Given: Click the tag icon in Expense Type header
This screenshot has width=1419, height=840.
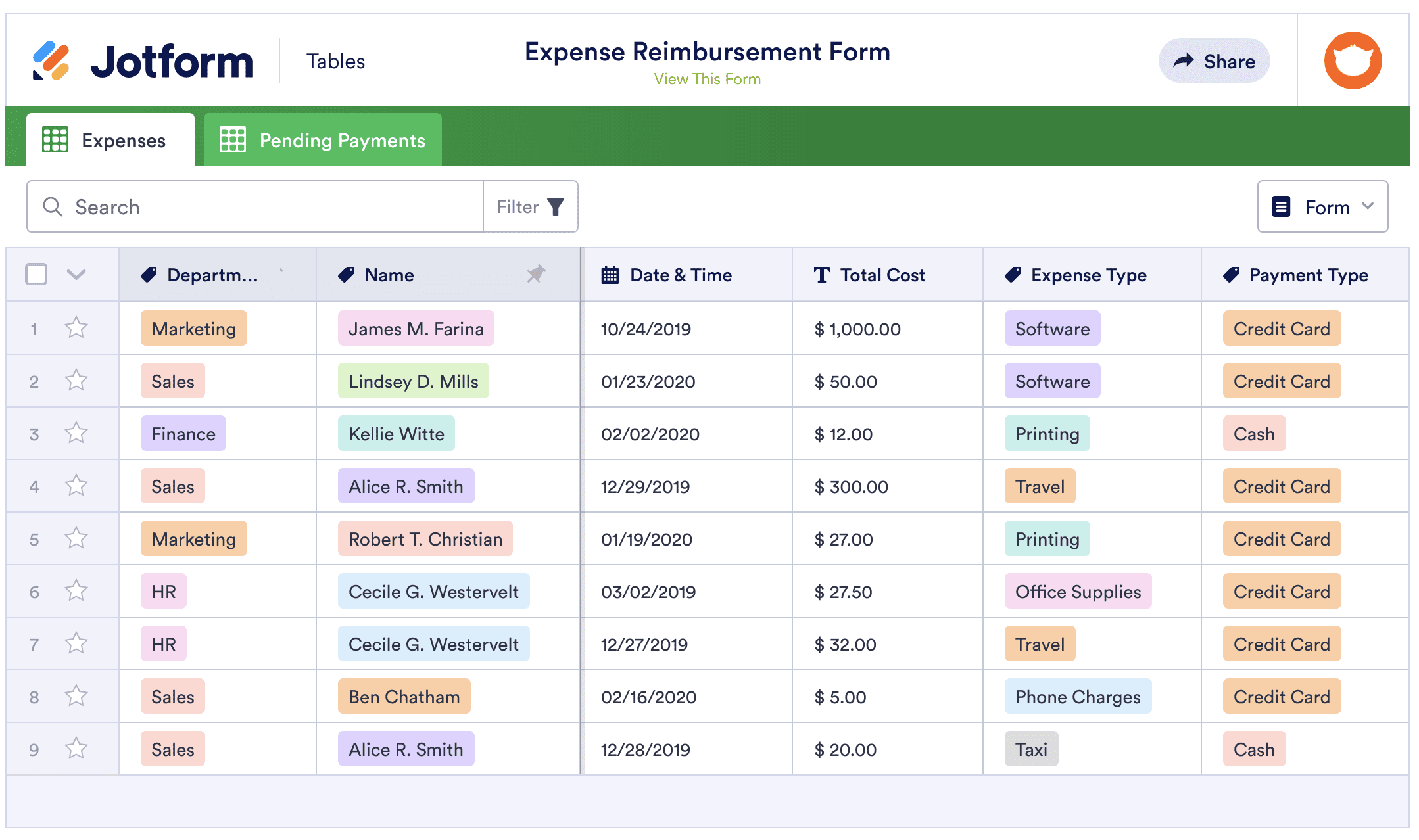Looking at the screenshot, I should [1013, 275].
